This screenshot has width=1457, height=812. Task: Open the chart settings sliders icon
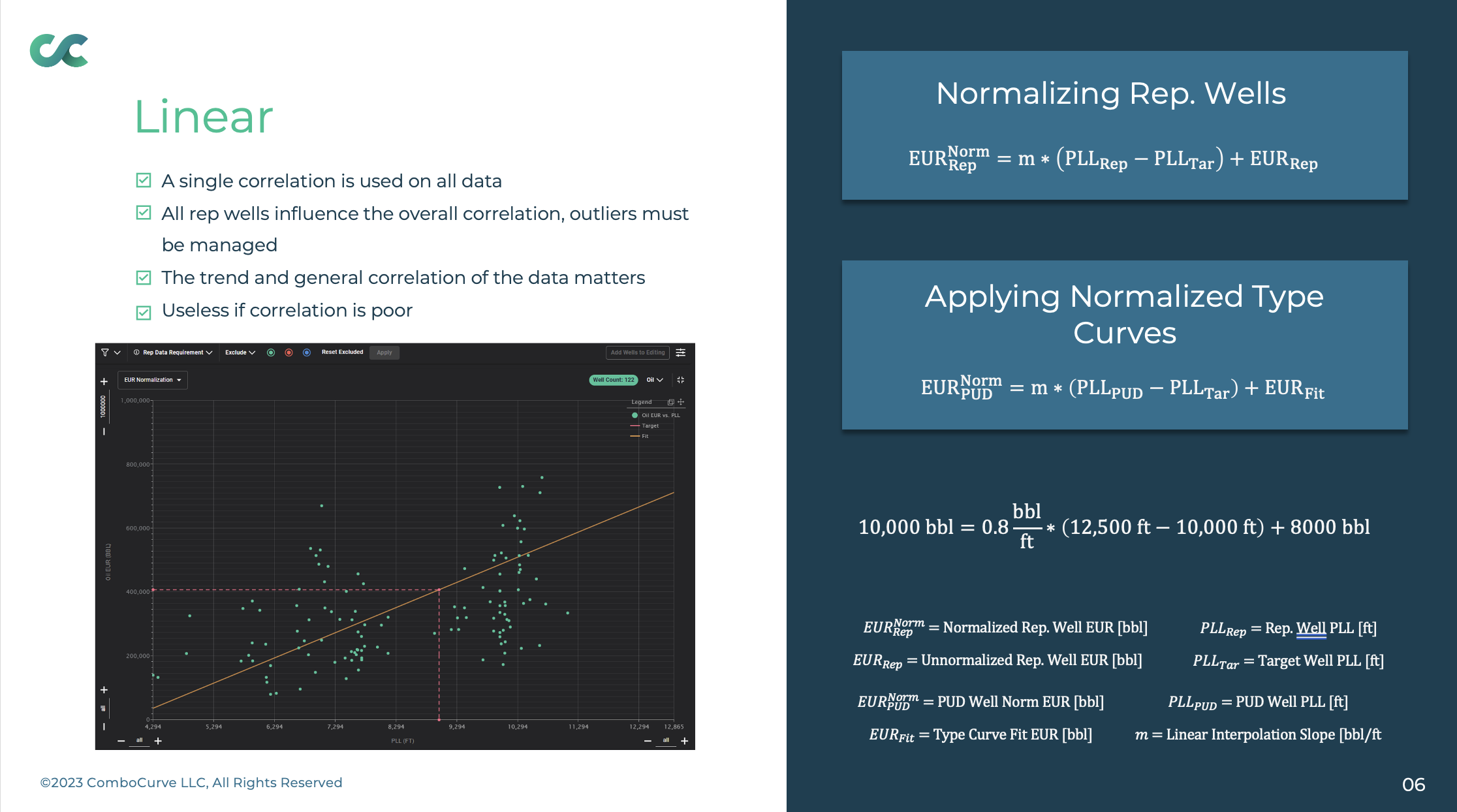tap(680, 352)
